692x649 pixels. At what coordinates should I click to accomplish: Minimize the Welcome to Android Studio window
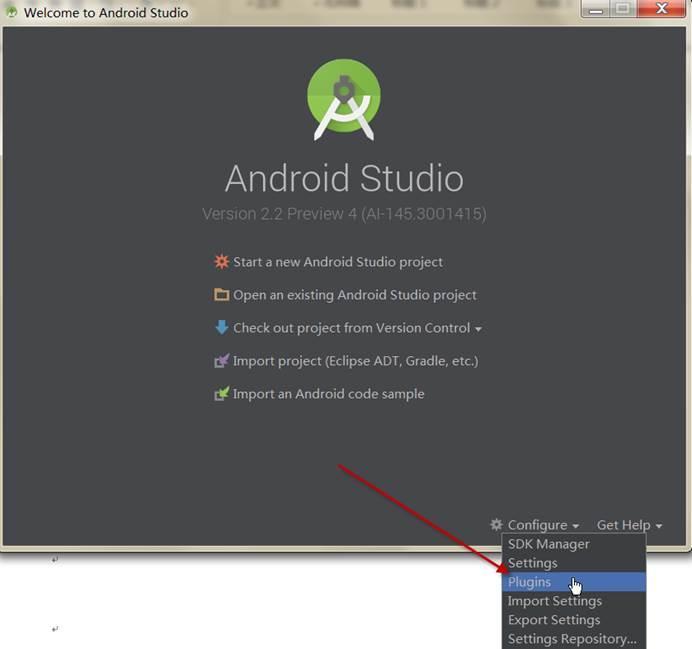(x=595, y=9)
